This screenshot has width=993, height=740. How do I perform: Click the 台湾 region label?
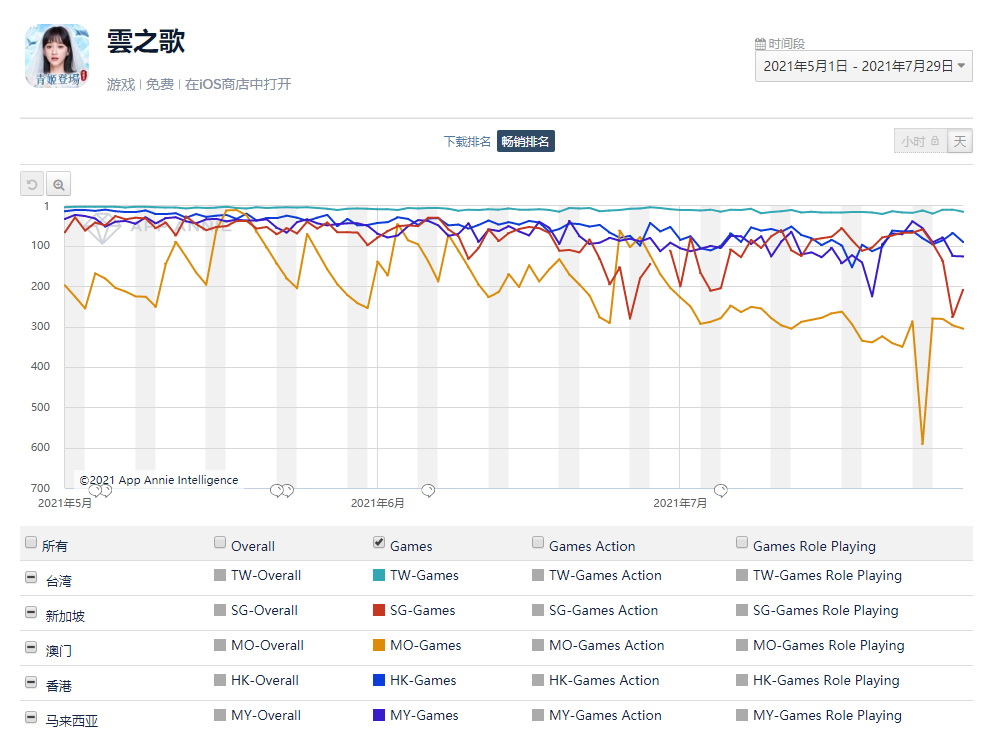[x=58, y=581]
